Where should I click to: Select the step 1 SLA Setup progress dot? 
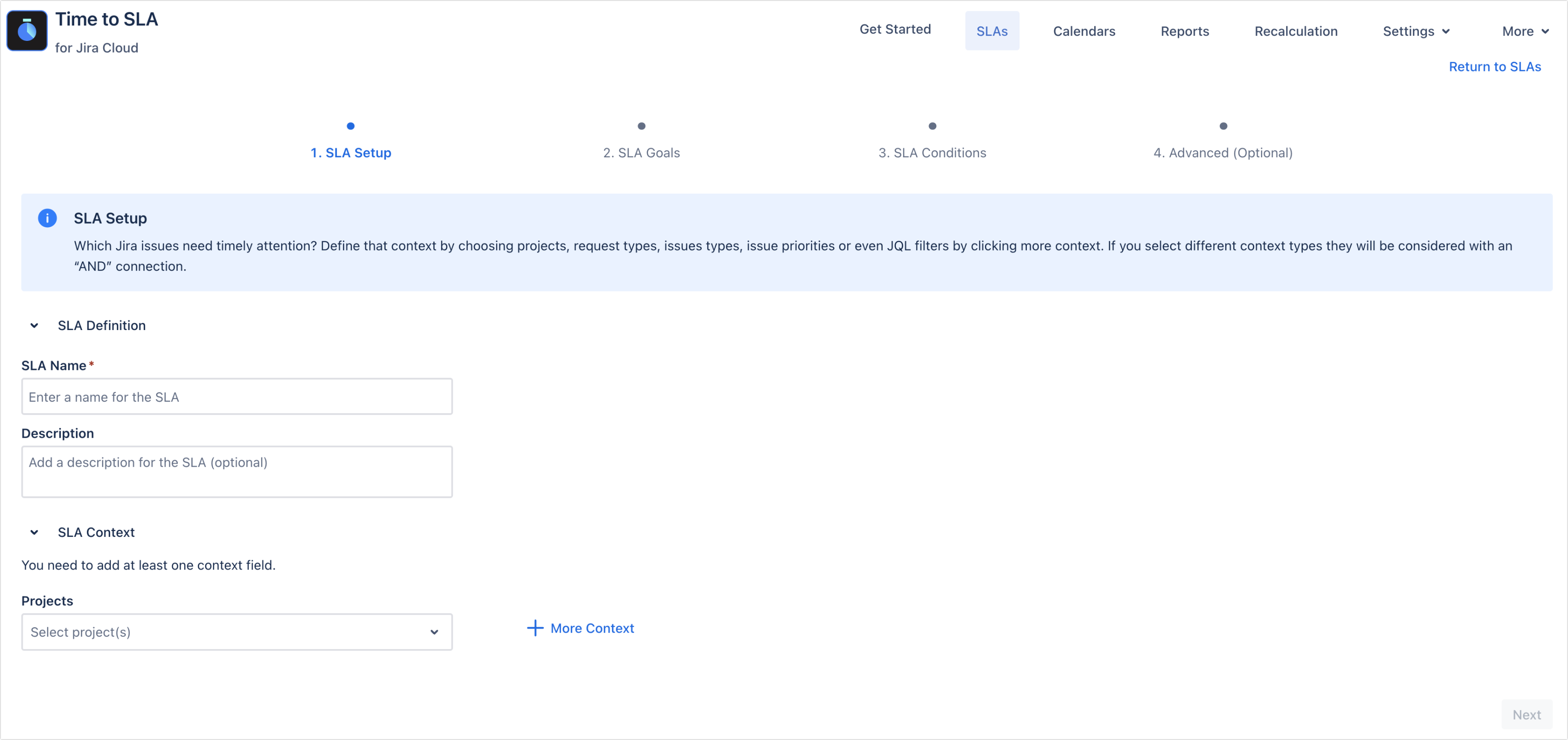click(351, 126)
